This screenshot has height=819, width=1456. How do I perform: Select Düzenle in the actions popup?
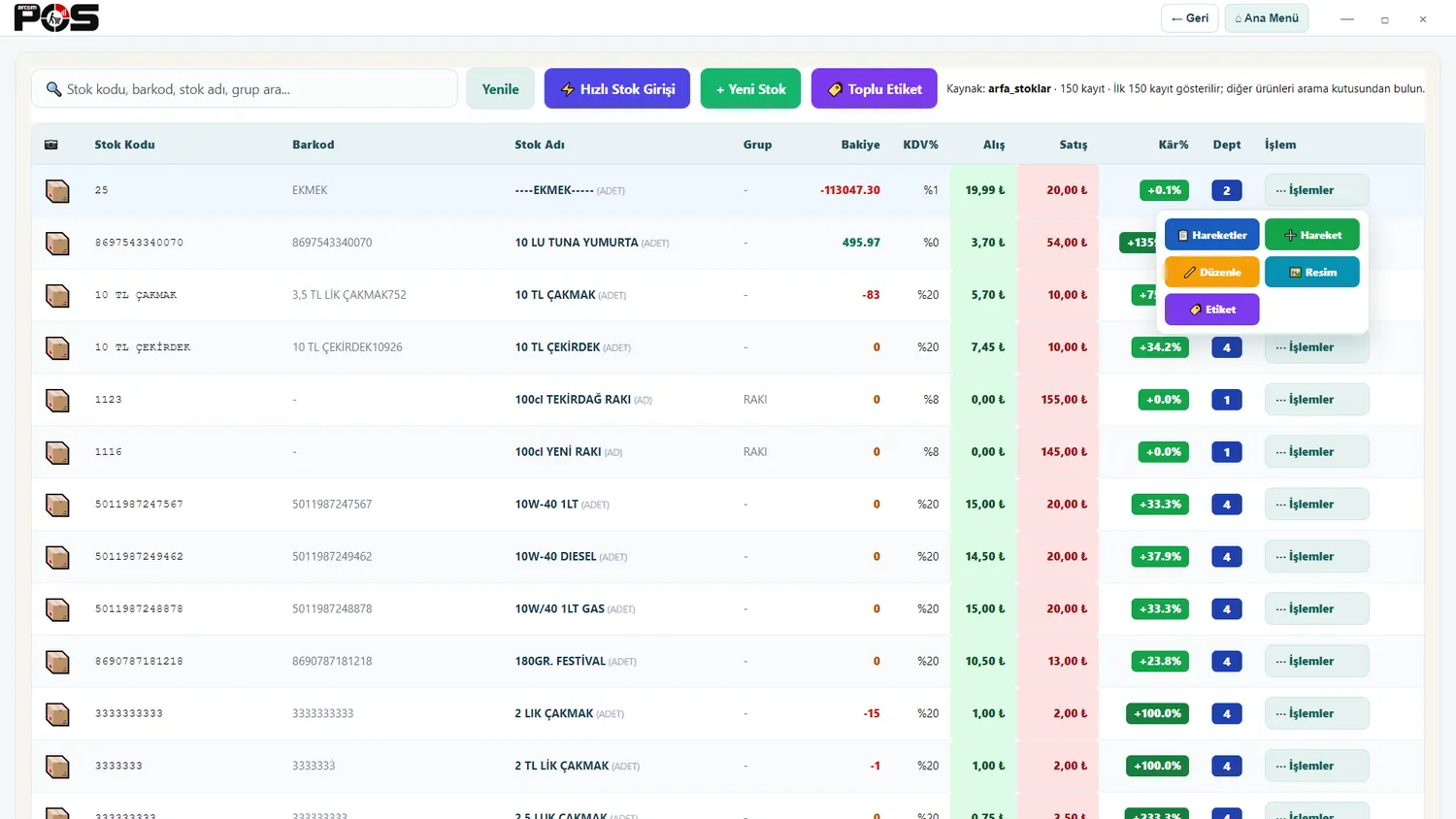1212,273
